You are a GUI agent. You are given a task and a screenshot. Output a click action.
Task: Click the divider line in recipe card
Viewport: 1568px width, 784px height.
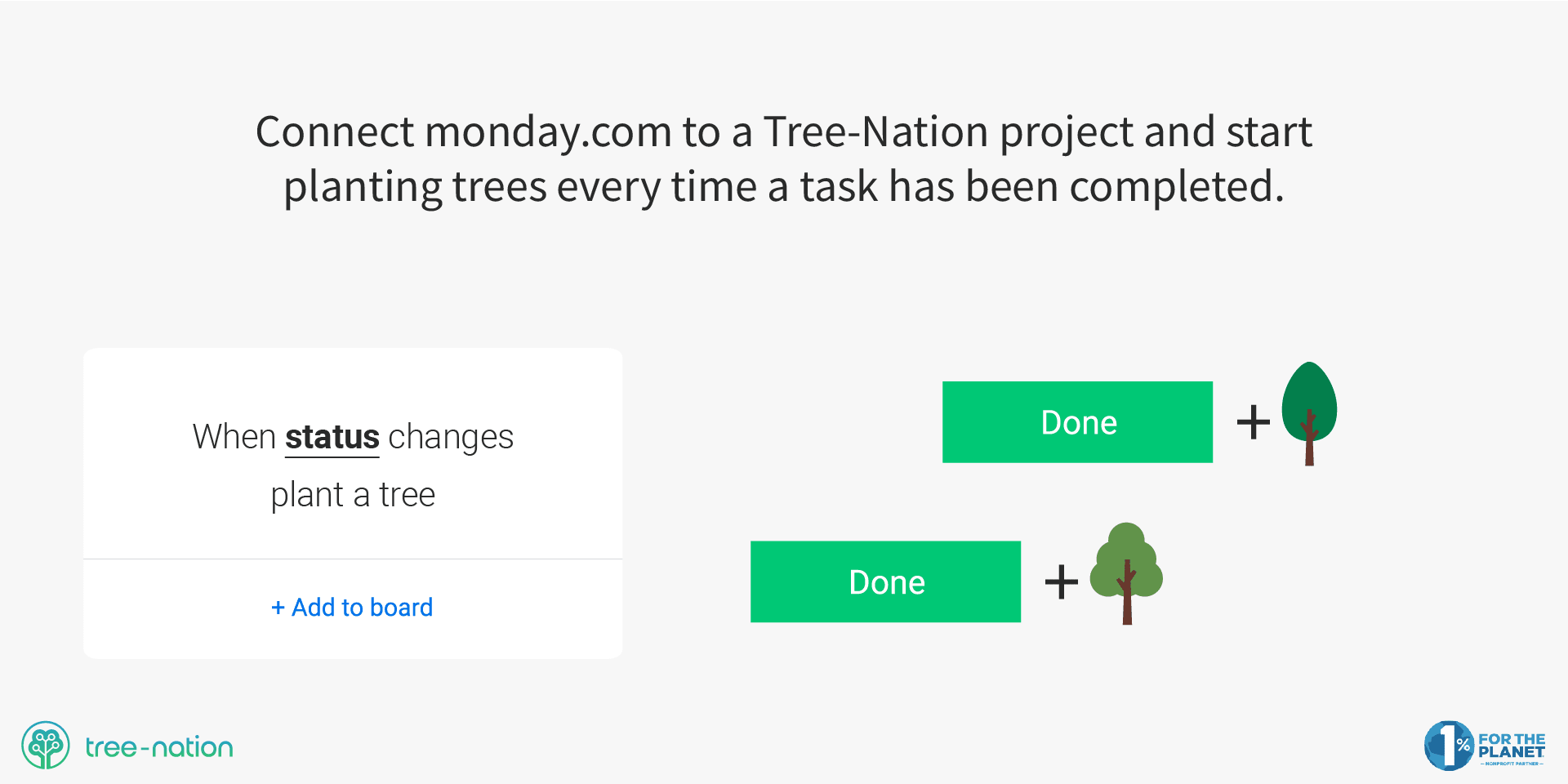353,559
